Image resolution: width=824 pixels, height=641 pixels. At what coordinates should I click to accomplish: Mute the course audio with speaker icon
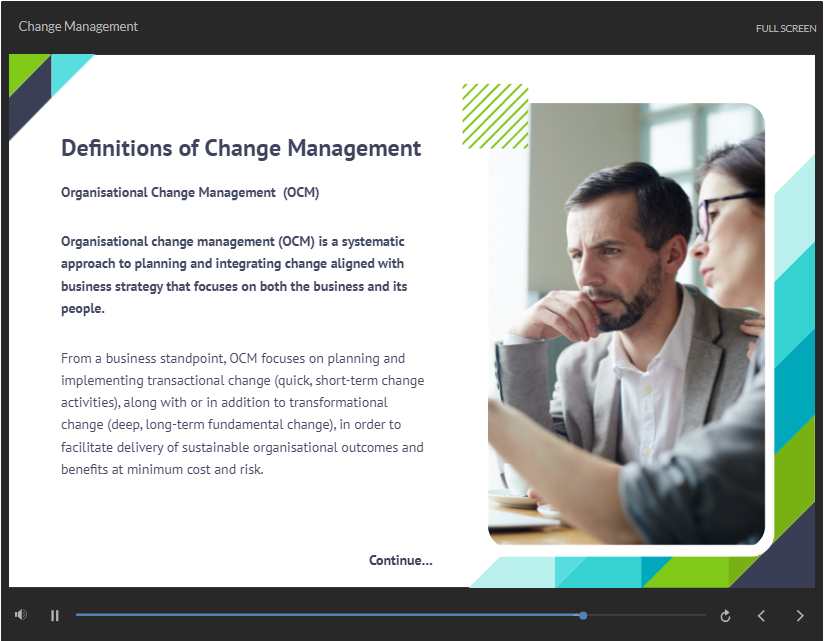click(21, 614)
